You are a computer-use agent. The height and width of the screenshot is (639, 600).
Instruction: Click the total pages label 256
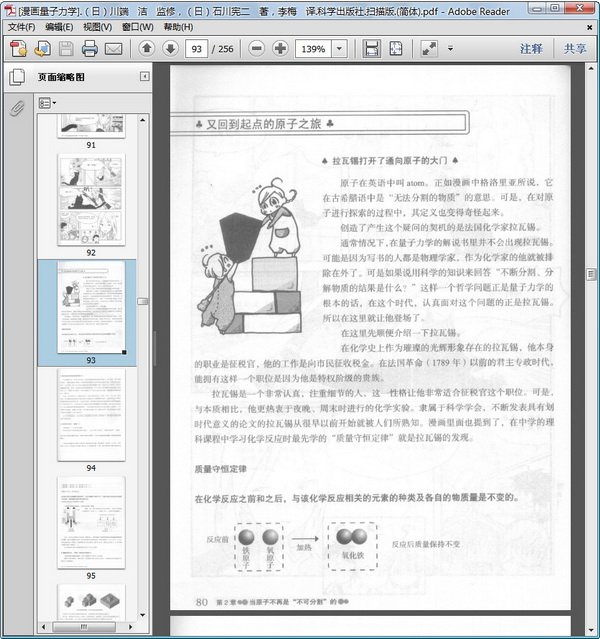[x=226, y=49]
